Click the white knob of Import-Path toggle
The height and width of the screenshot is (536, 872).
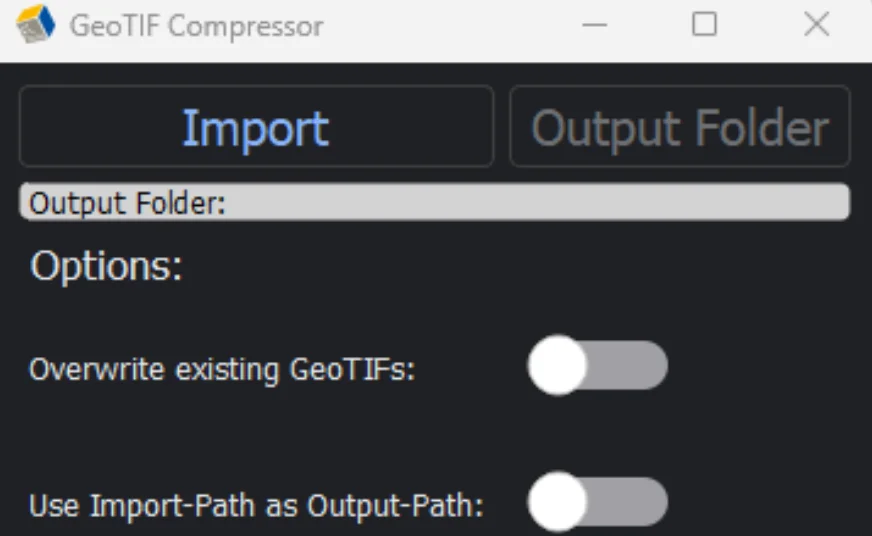(557, 502)
